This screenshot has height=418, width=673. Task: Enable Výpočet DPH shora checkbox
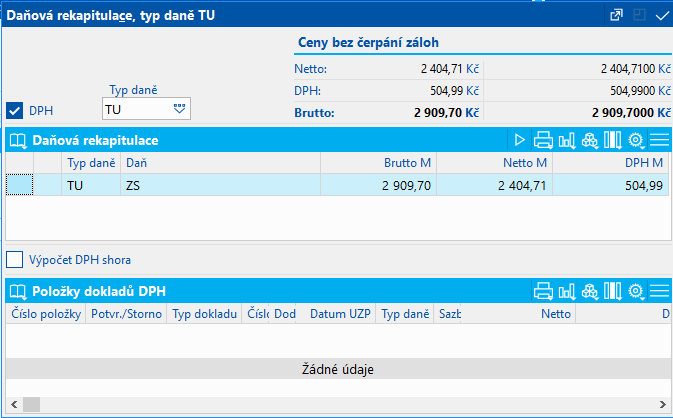[15, 260]
